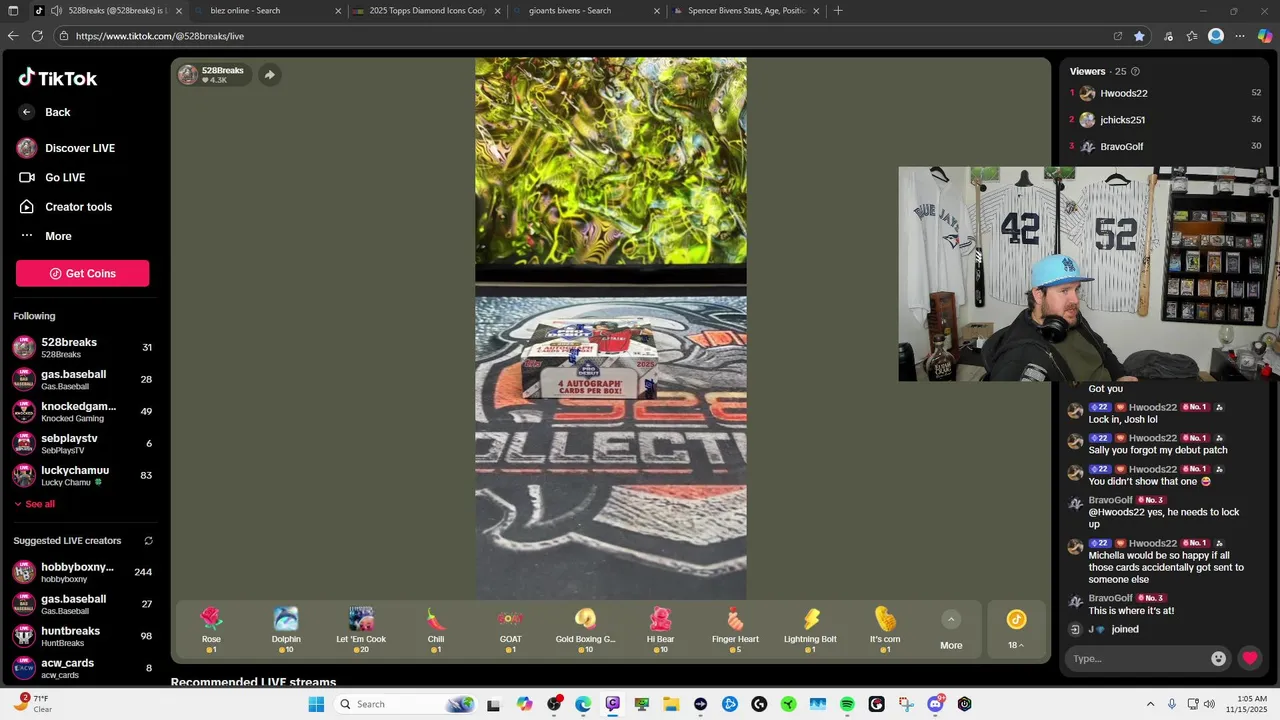Image resolution: width=1280 pixels, height=720 pixels.
Task: Send Gold Boxing Gloves gift
Action: click(x=585, y=629)
